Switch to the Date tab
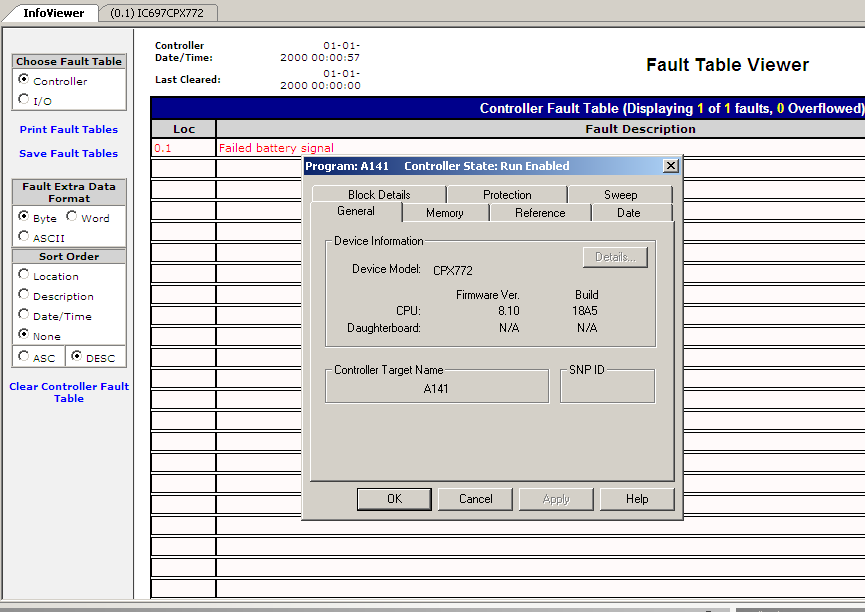 click(628, 213)
